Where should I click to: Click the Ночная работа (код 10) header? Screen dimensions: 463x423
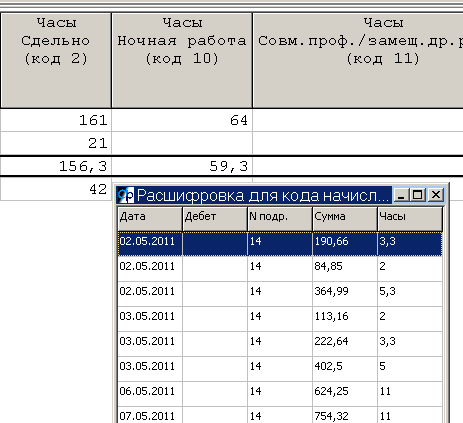point(182,60)
